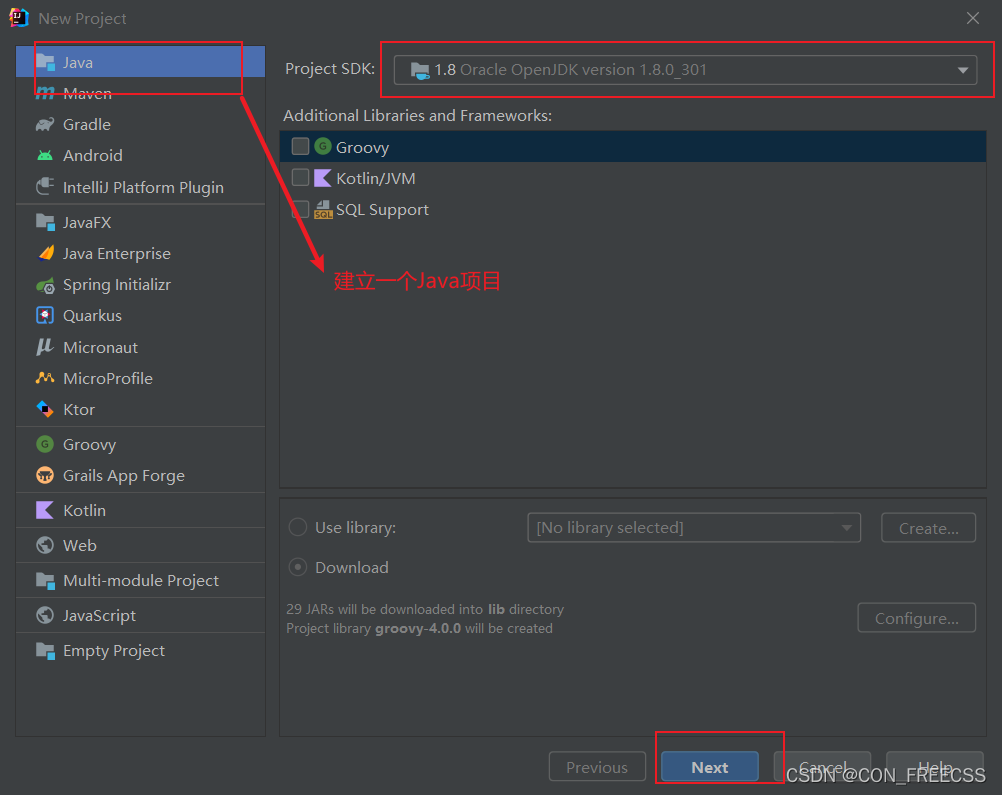Click the Web globe icon
1002x795 pixels.
[45, 545]
